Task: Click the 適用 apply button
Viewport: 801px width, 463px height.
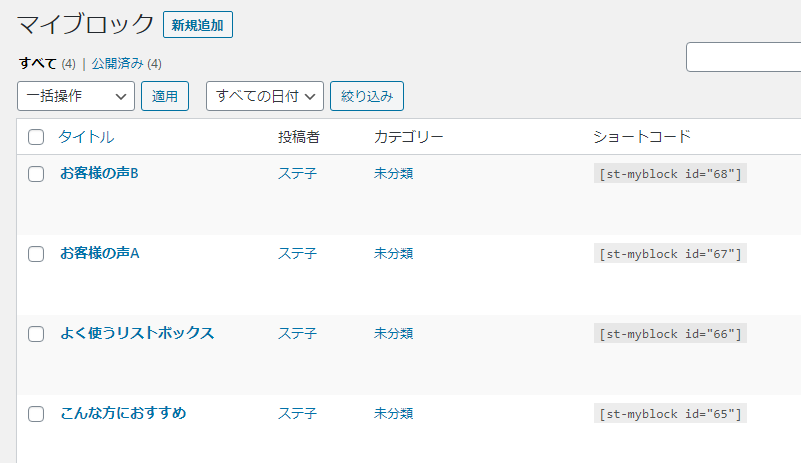Action: coord(165,96)
